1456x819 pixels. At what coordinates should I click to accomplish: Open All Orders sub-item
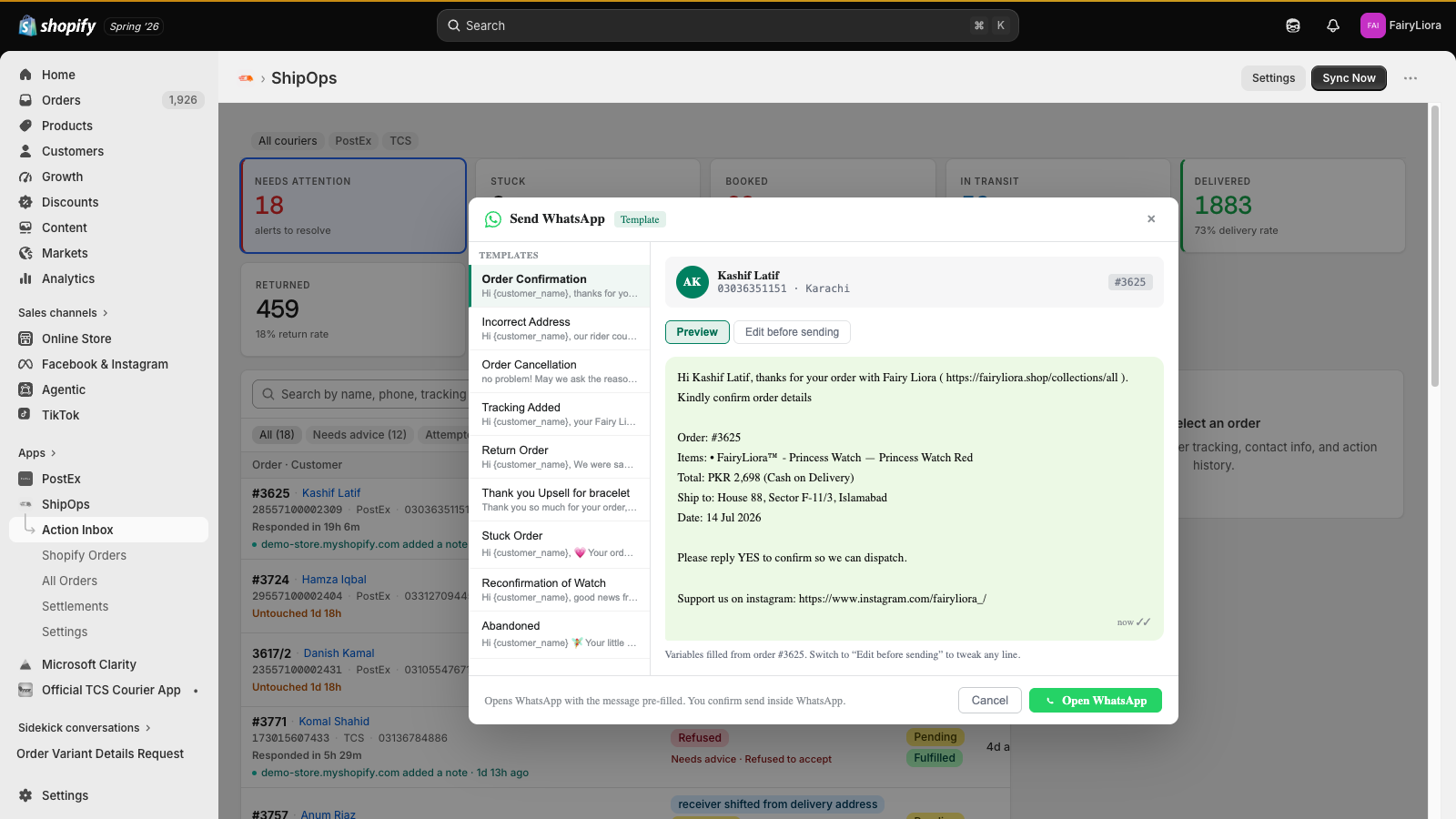coord(69,581)
